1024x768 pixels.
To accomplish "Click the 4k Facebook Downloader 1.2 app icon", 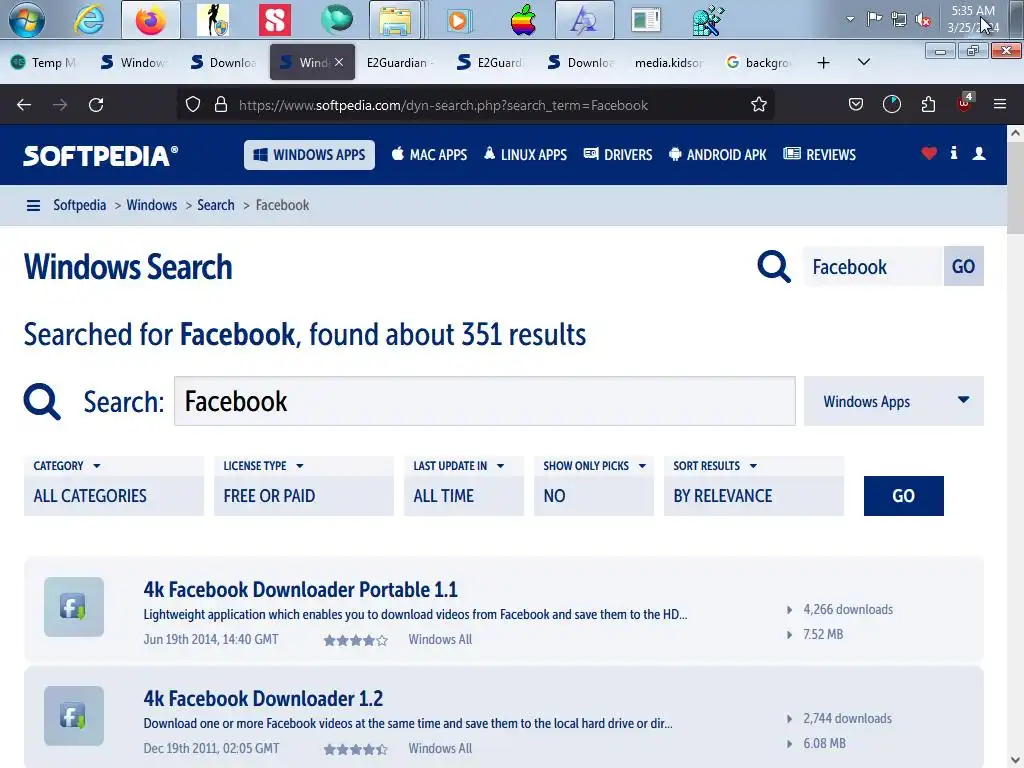I will tap(74, 716).
